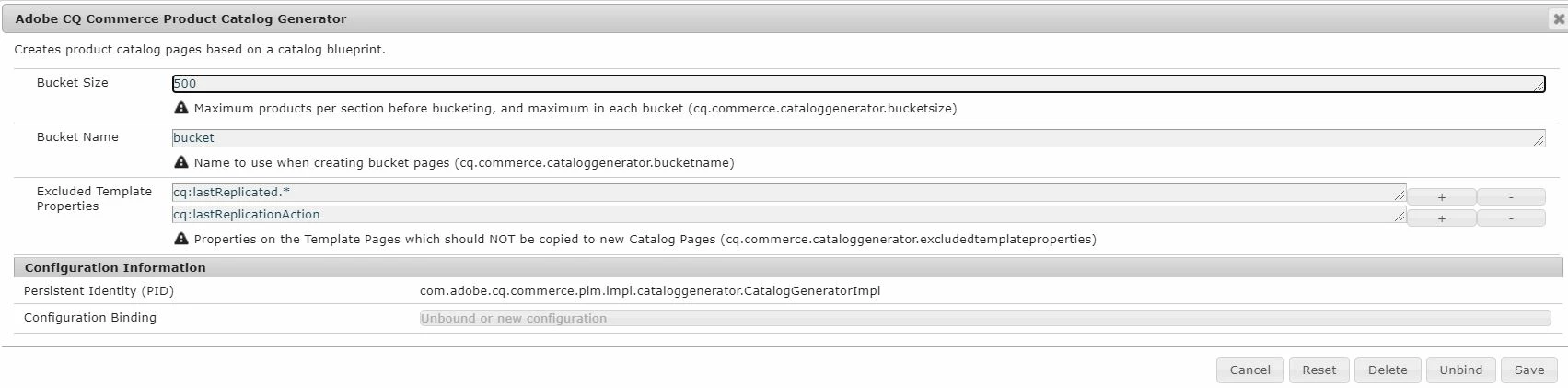Click the Excluded Template Properties label
1568x388 pixels.
point(94,198)
